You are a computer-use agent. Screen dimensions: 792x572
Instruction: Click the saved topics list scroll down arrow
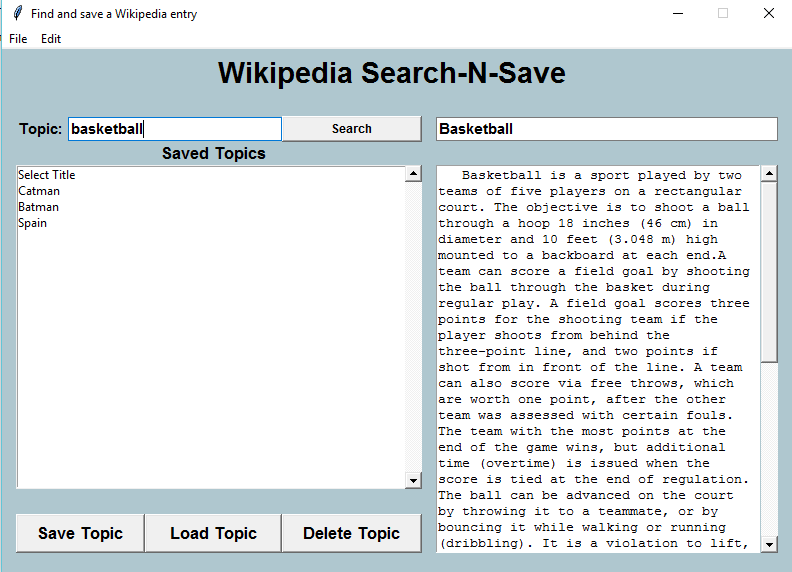point(413,481)
